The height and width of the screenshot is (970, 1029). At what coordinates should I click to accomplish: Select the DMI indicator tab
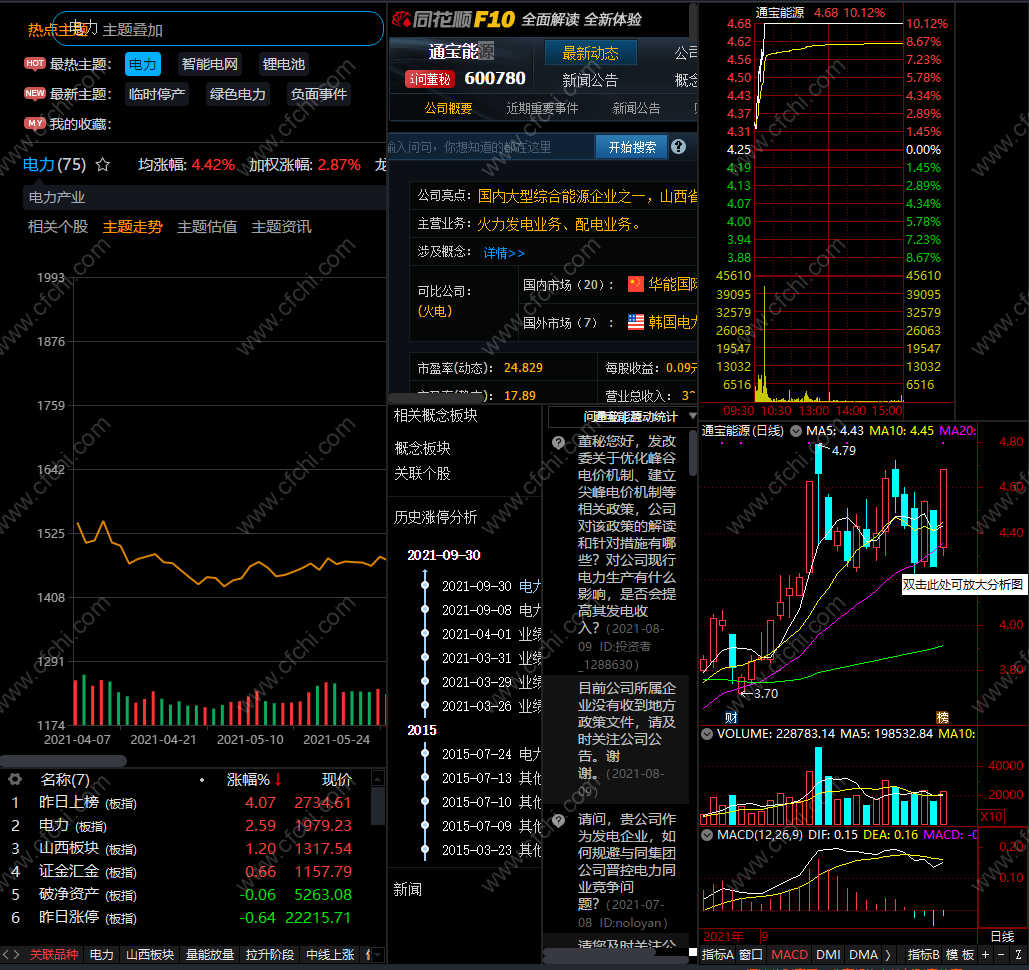tap(828, 954)
